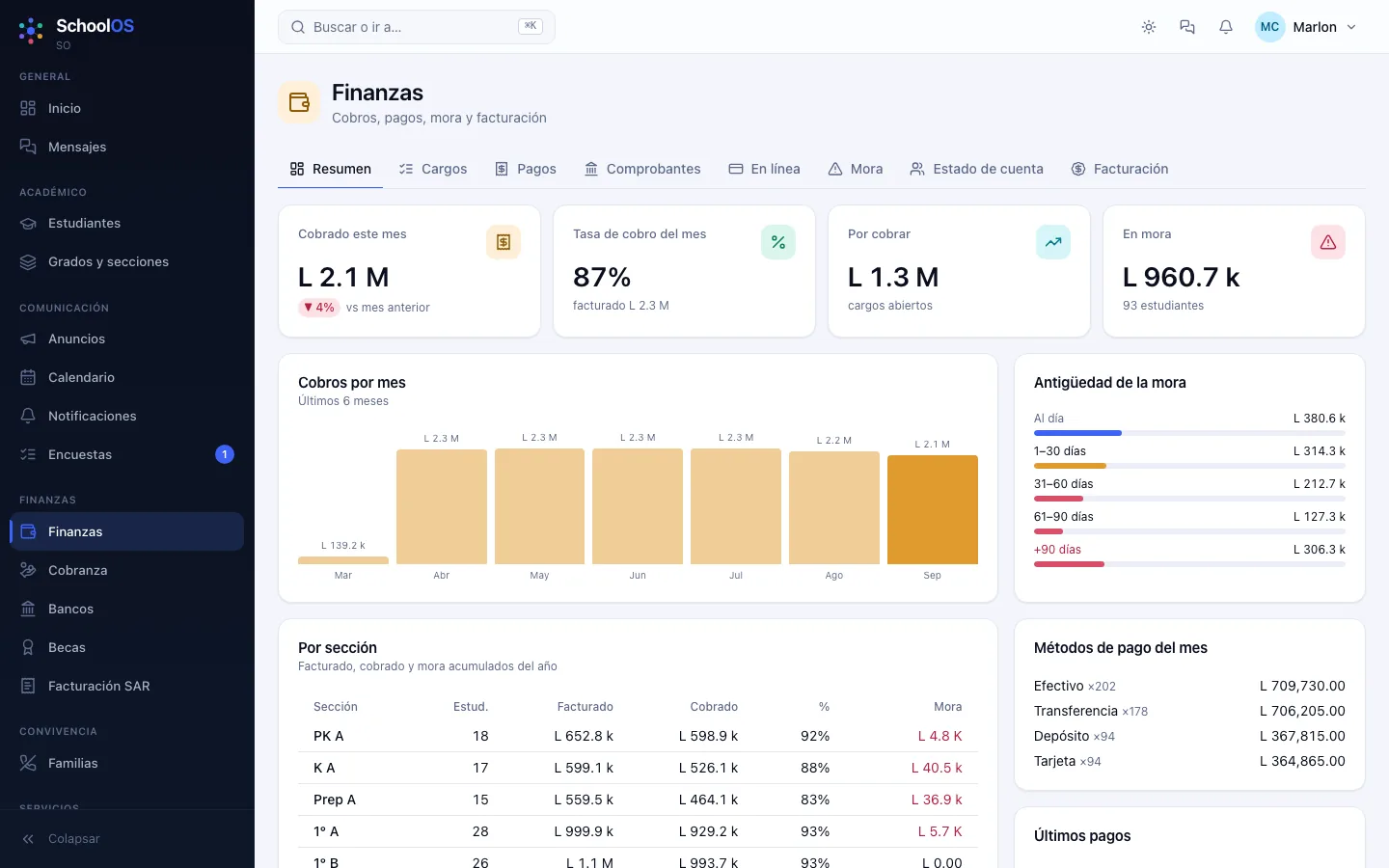
Task: Click the Mar bar in Cobros por mes
Action: (343, 560)
